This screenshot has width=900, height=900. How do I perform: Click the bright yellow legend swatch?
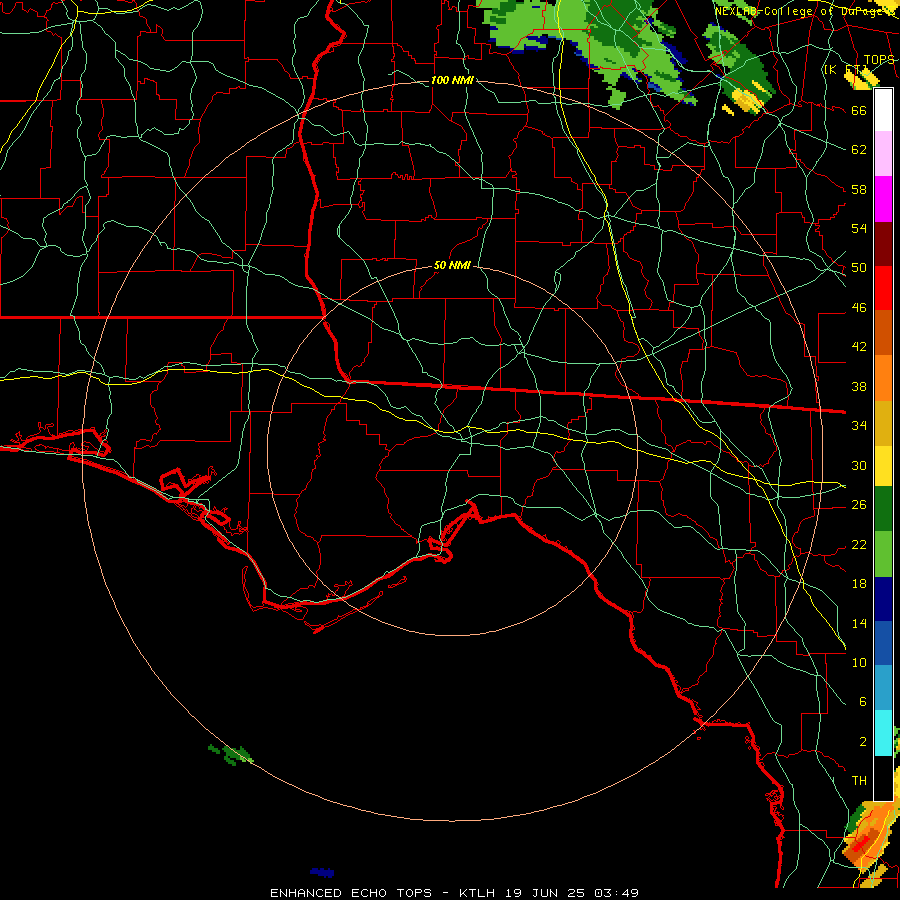click(883, 465)
